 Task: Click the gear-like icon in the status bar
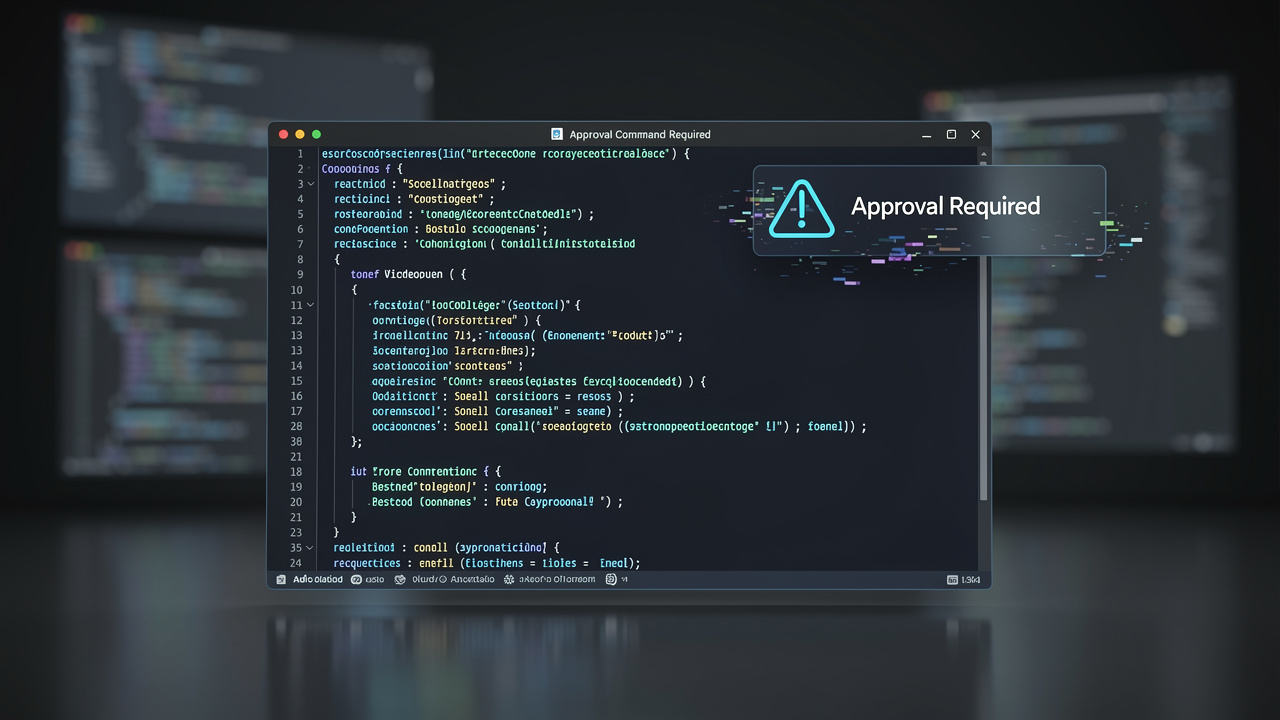pyautogui.click(x=509, y=579)
